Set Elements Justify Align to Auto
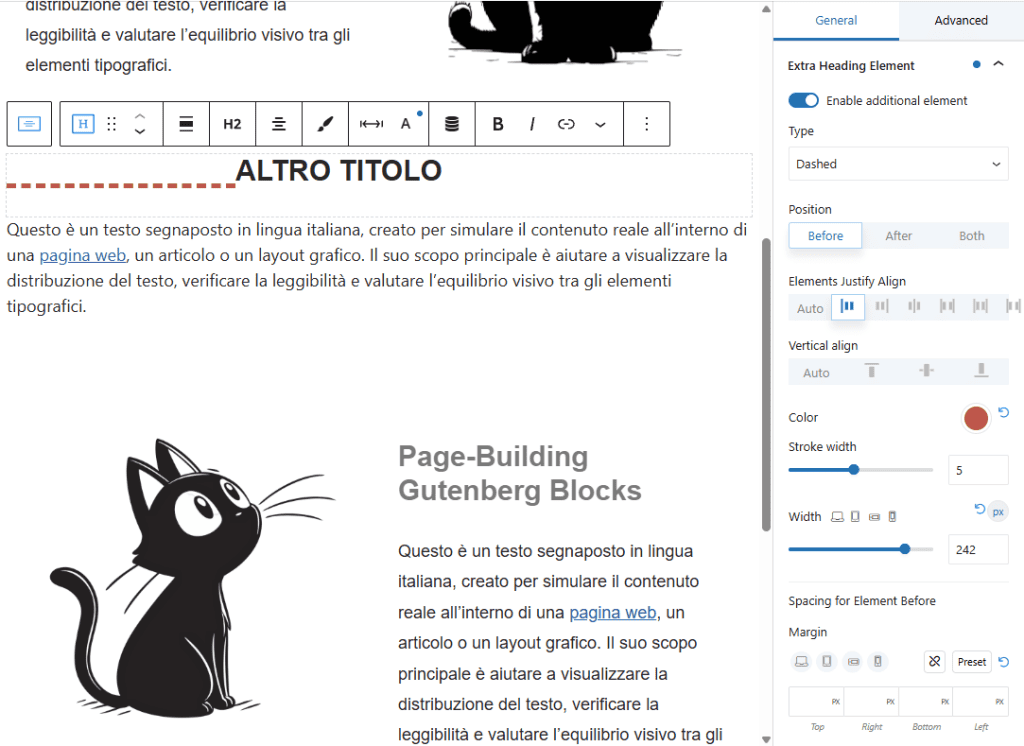The image size is (1024, 746). click(810, 308)
